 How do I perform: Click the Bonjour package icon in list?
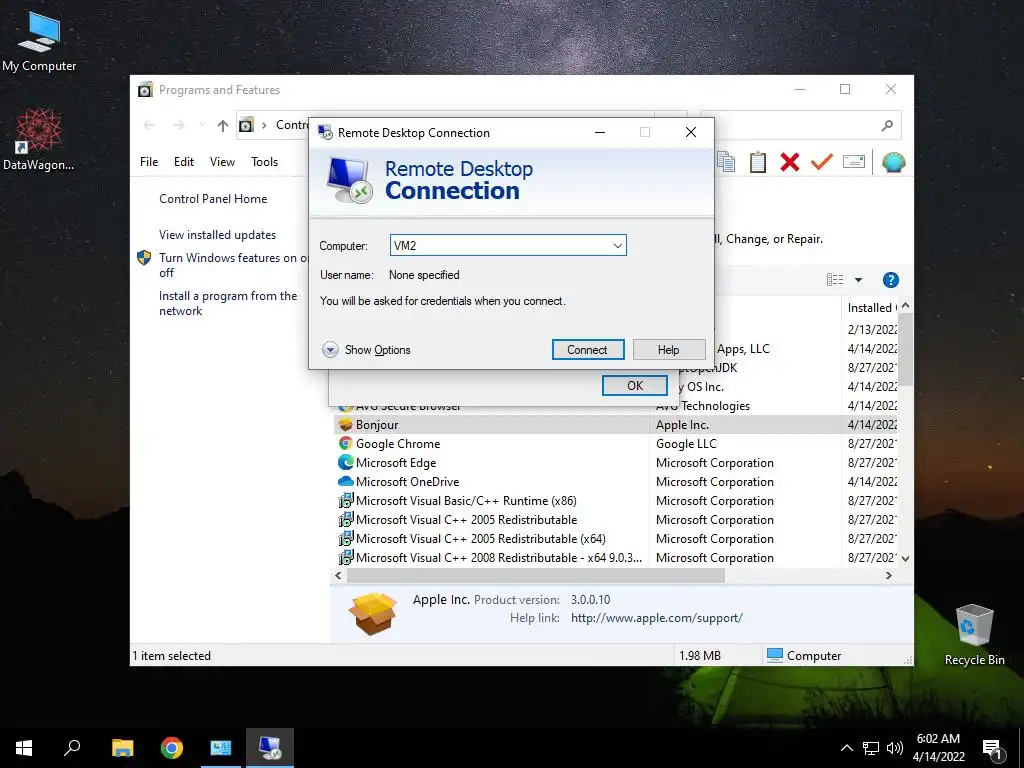tap(345, 424)
